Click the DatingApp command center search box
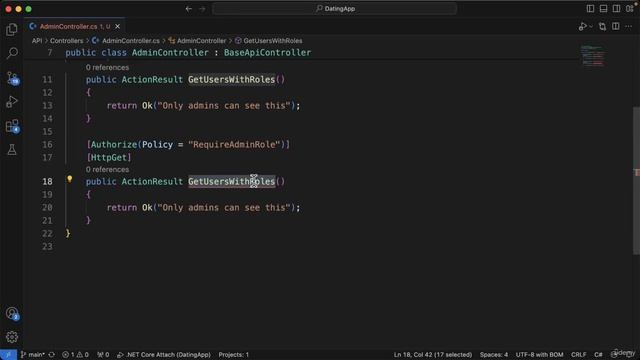The image size is (640, 360). click(334, 9)
